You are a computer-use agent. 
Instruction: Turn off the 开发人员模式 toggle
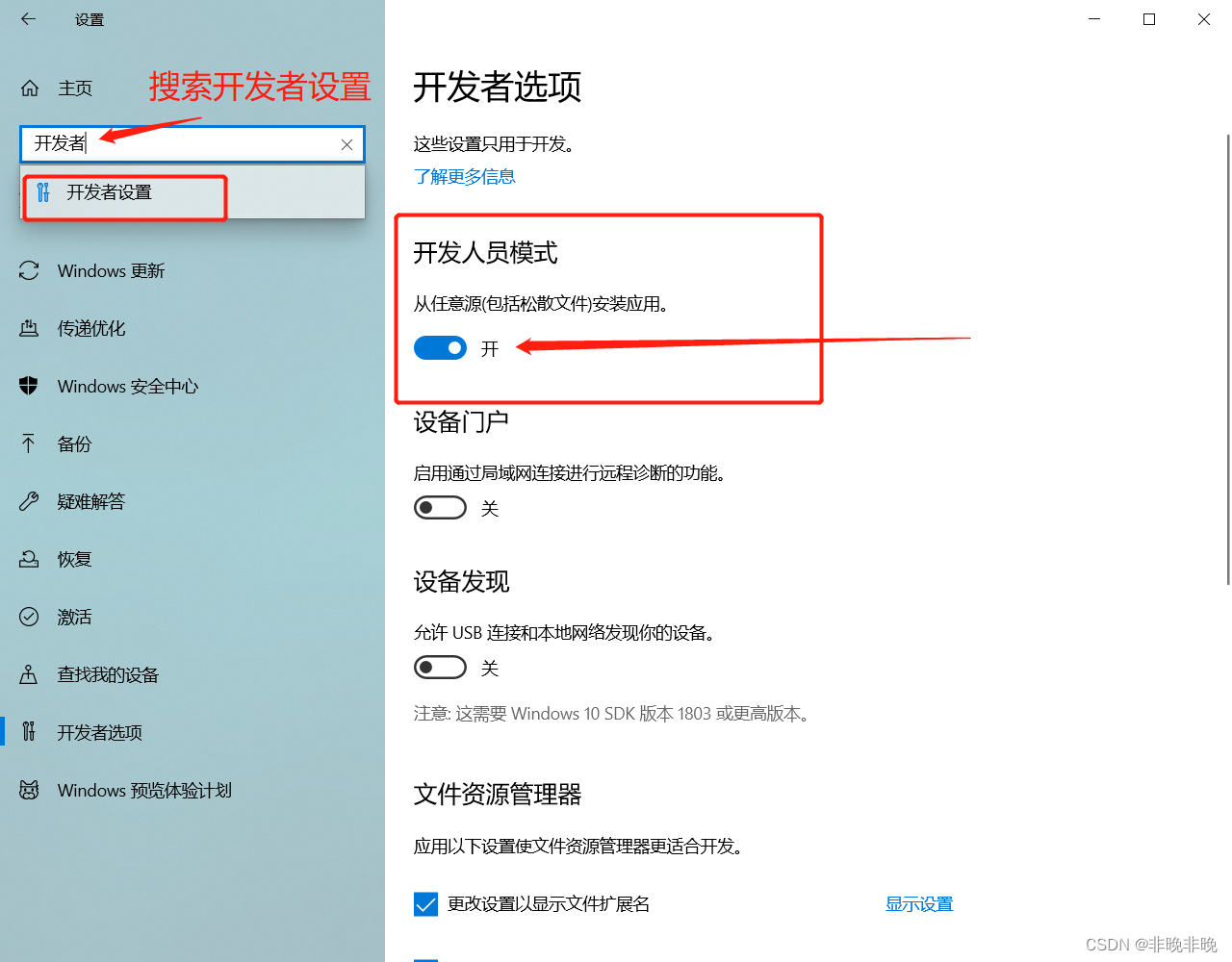[440, 348]
